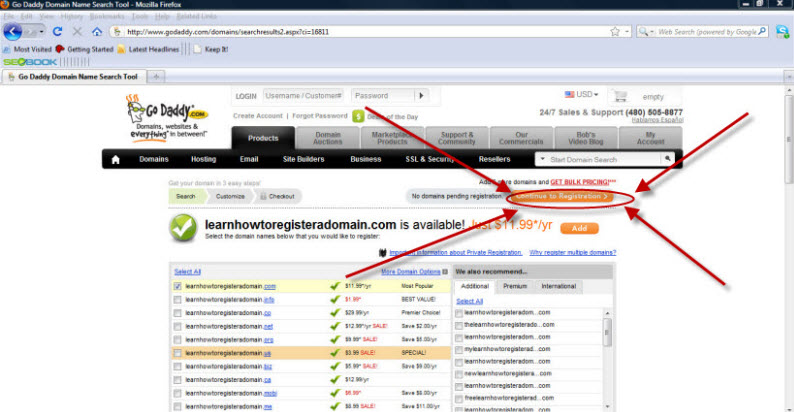This screenshot has height=412, width=794.
Task: Check the learnhowtoregisteradomain.ca box
Action: click(x=177, y=380)
